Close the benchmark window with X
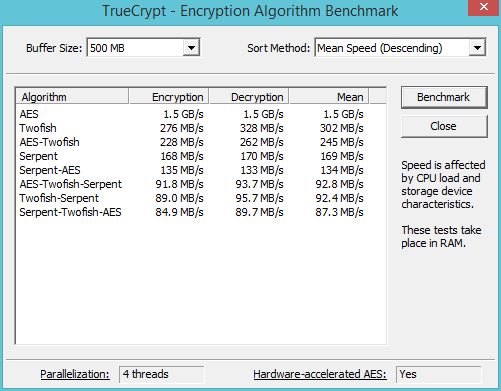Screen dimensions: 501x391 pos(484,7)
